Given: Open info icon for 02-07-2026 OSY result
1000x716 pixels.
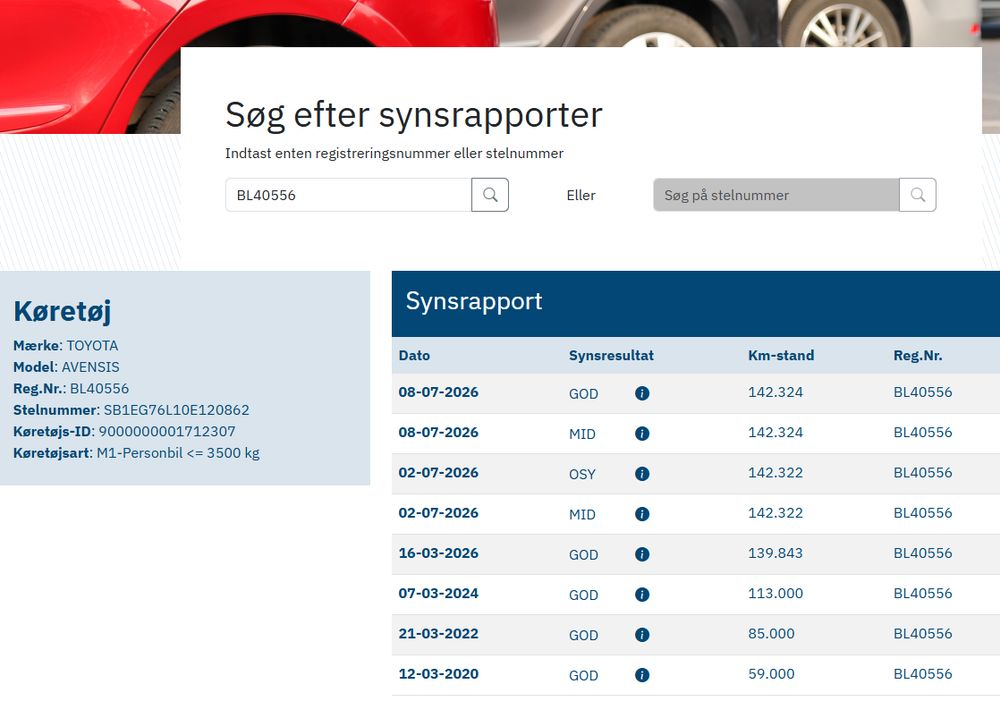Looking at the screenshot, I should click(642, 474).
